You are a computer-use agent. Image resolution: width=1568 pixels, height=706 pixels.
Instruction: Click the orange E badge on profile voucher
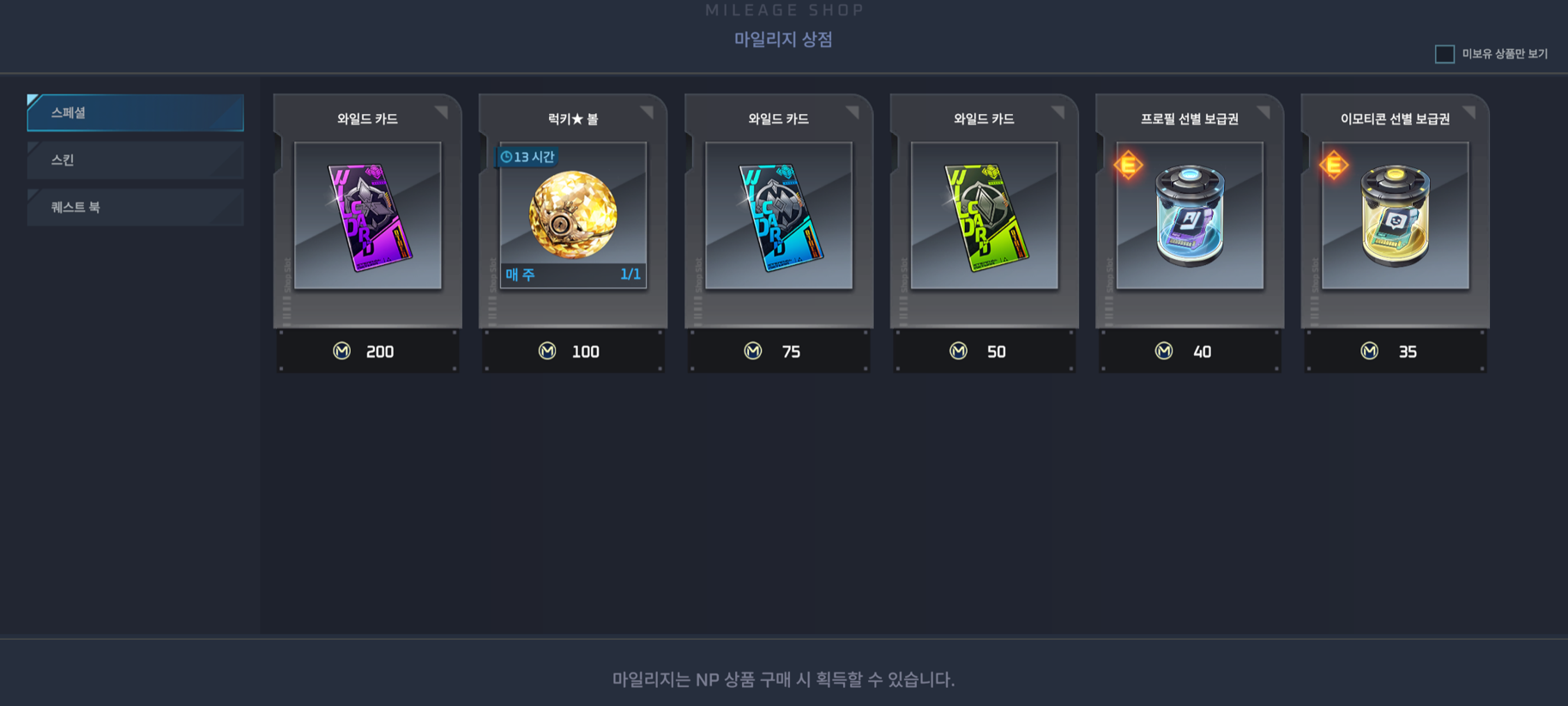click(x=1128, y=164)
